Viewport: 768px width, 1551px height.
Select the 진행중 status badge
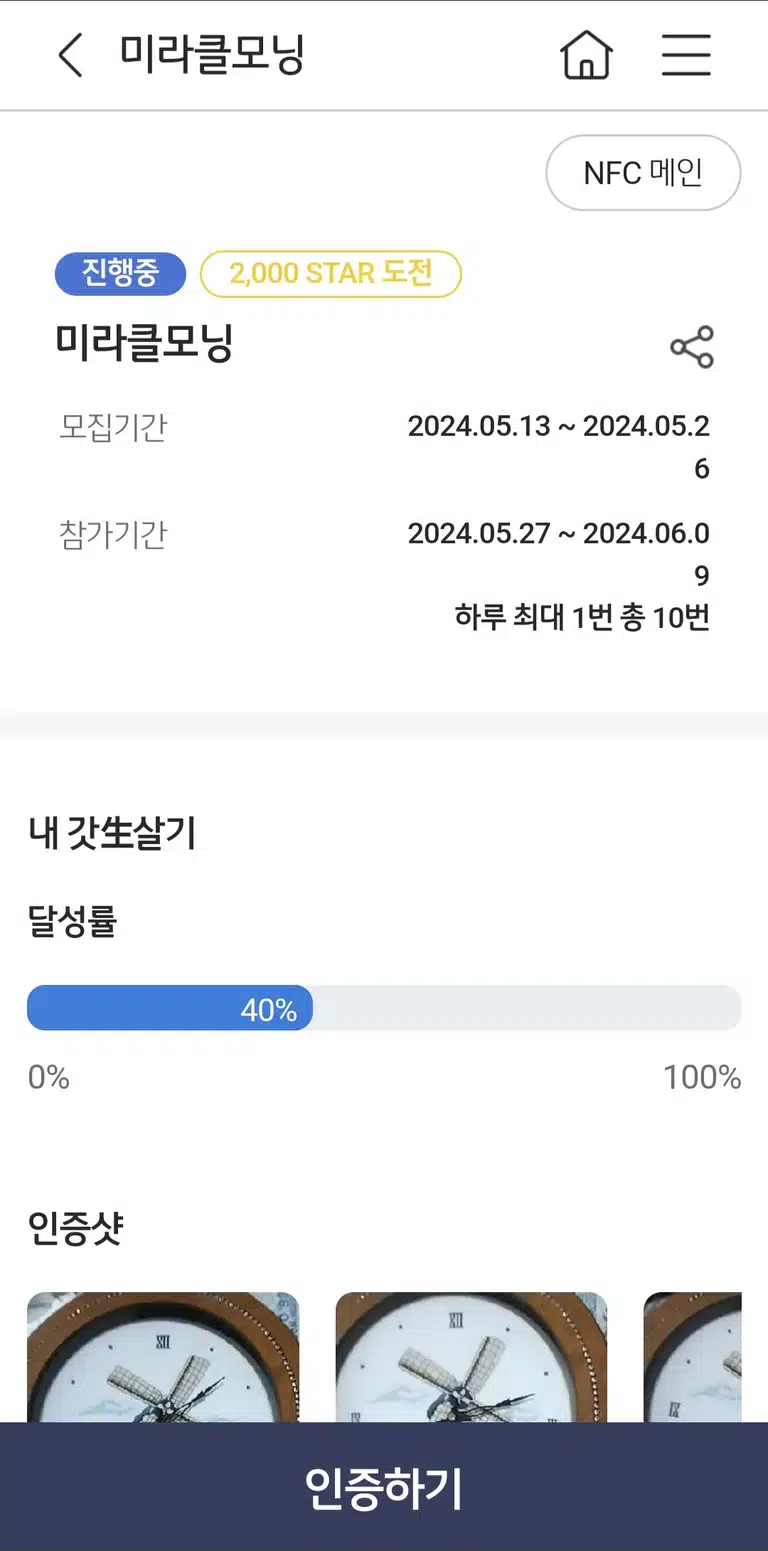(121, 274)
